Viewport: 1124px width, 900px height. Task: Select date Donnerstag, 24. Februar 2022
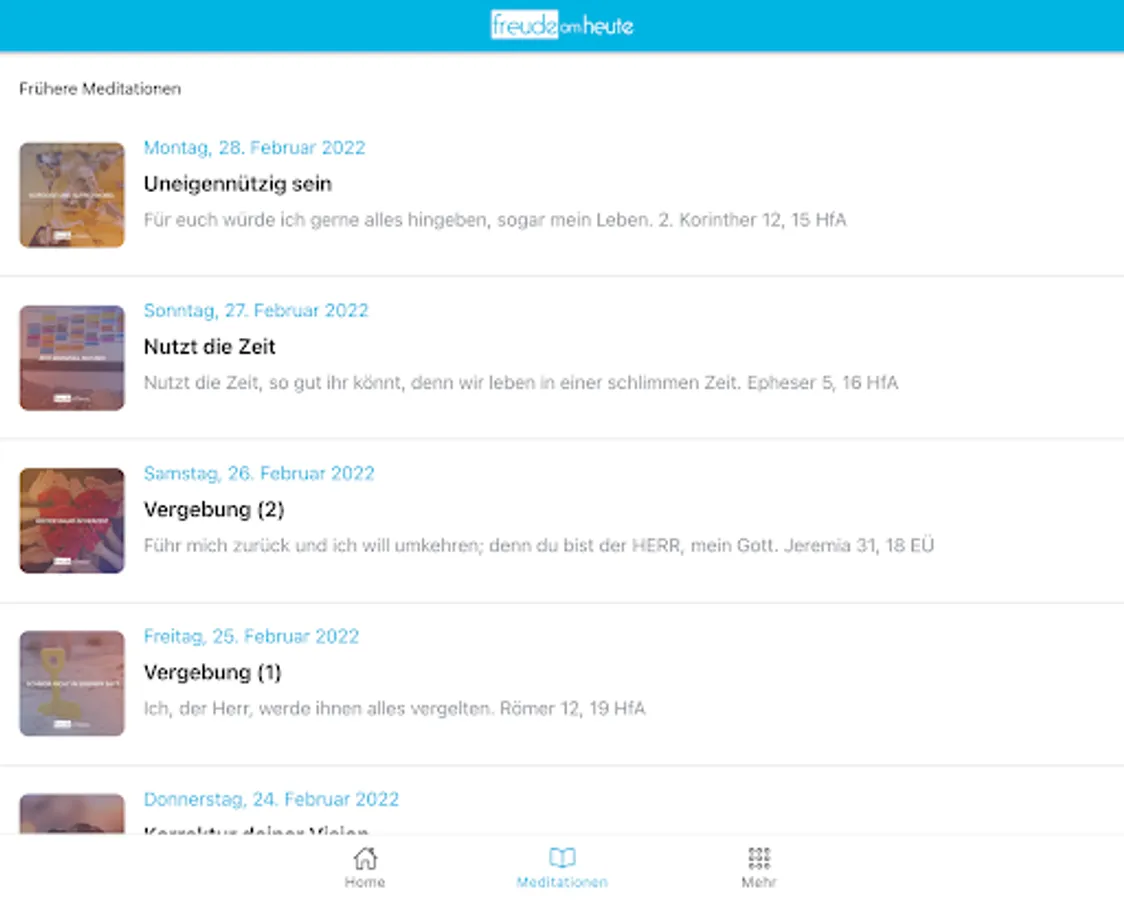[x=271, y=799]
